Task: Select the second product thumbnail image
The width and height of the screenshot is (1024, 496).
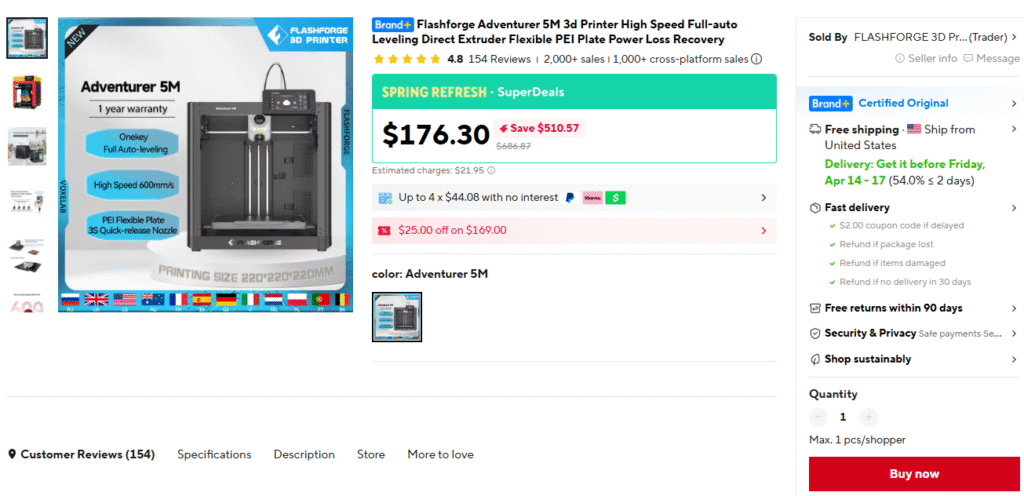Action: click(26, 92)
